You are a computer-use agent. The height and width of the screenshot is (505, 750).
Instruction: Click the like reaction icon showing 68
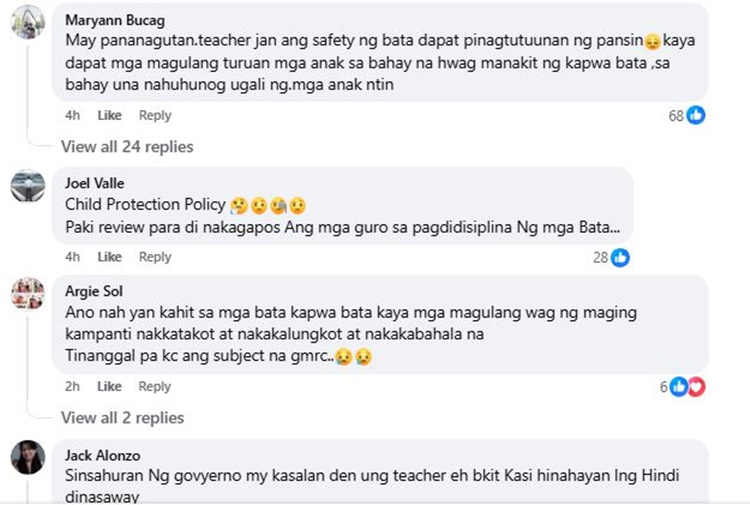point(696,115)
